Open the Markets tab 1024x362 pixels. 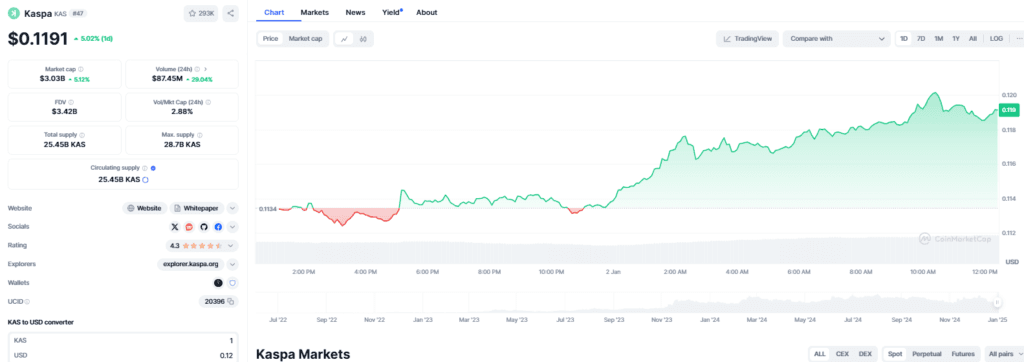[x=315, y=12]
